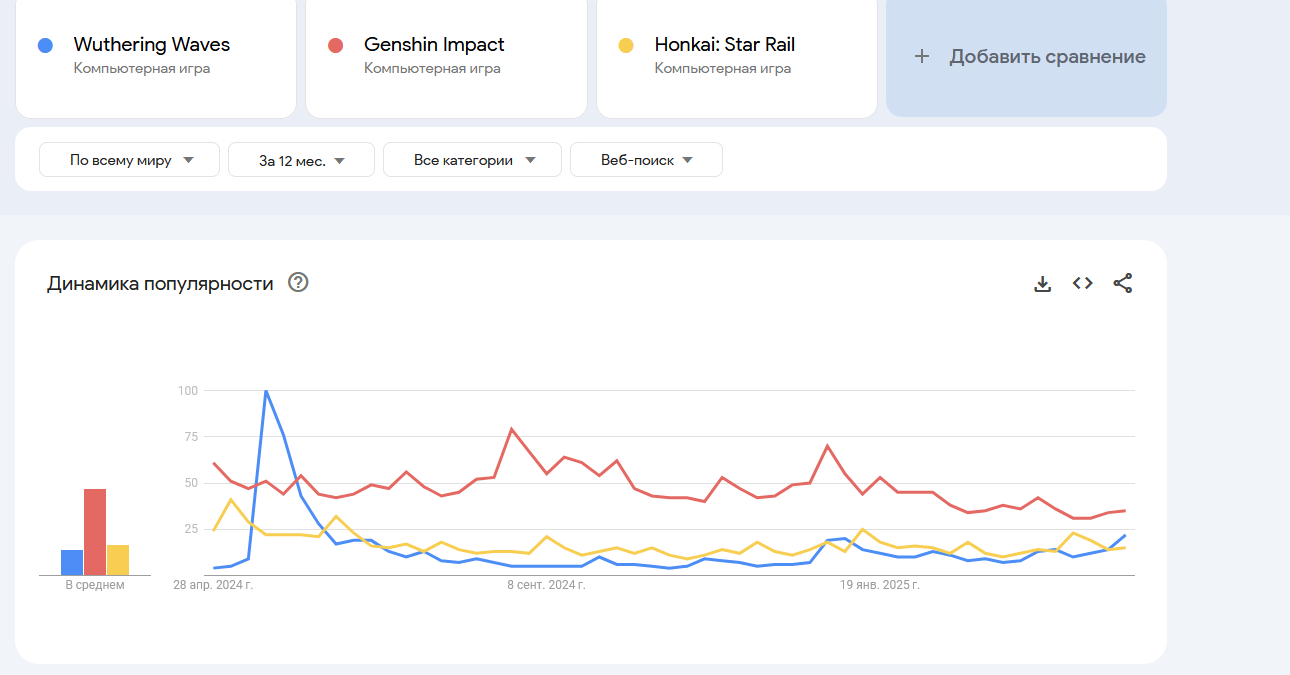Viewport: 1290px width, 675px height.
Task: Click Компьютерная игра subtitle under Honkai: Star Rail
Action: tap(723, 69)
